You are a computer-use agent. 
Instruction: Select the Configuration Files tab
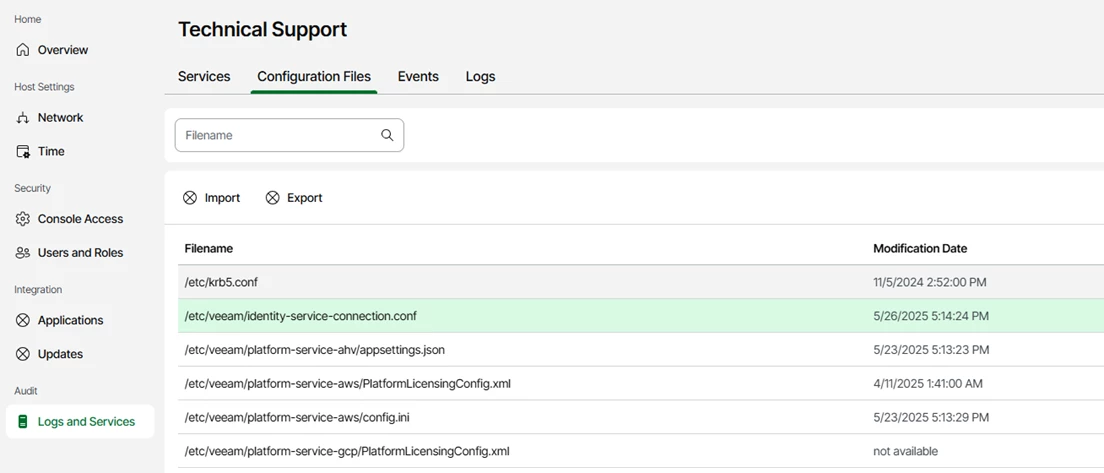tap(314, 77)
